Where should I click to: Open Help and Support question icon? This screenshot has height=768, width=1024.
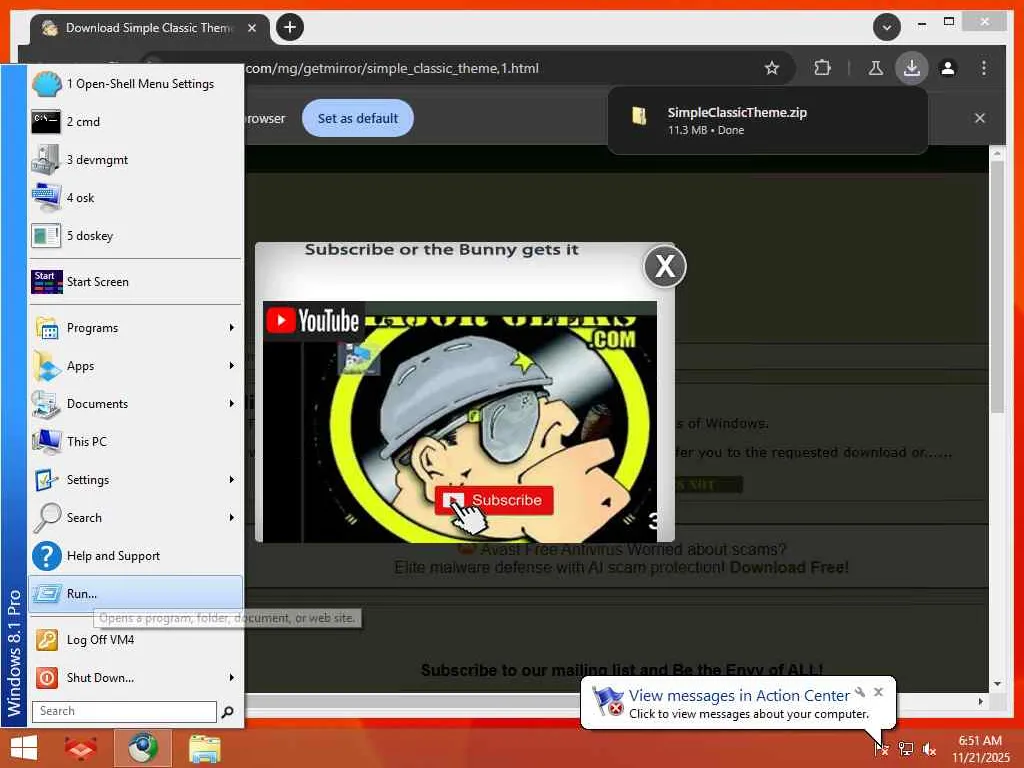coord(46,556)
